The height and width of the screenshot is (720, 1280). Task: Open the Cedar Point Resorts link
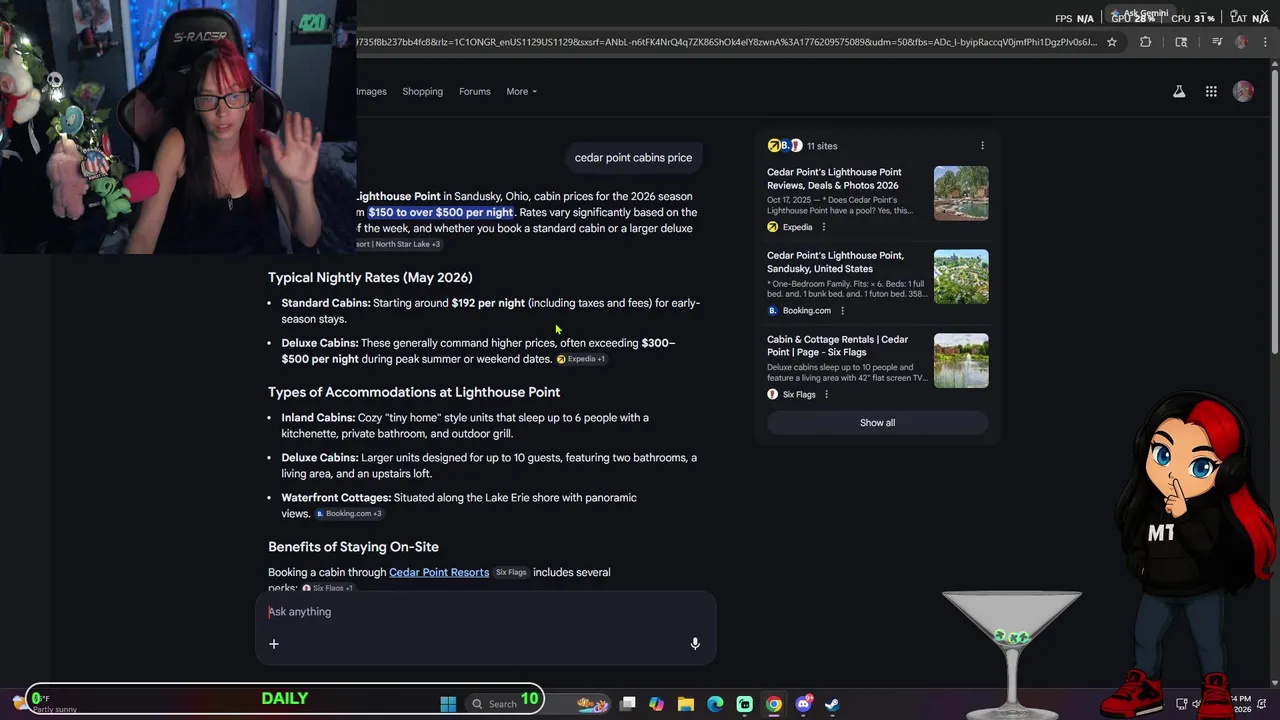(x=439, y=572)
